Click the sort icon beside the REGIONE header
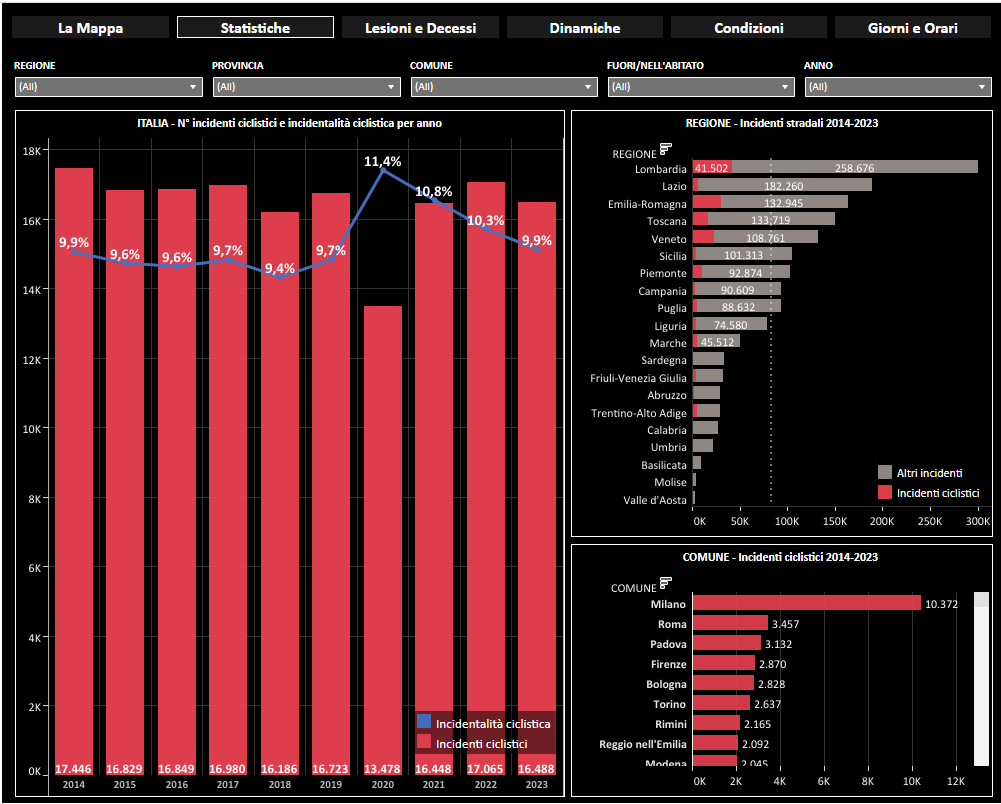 (666, 150)
